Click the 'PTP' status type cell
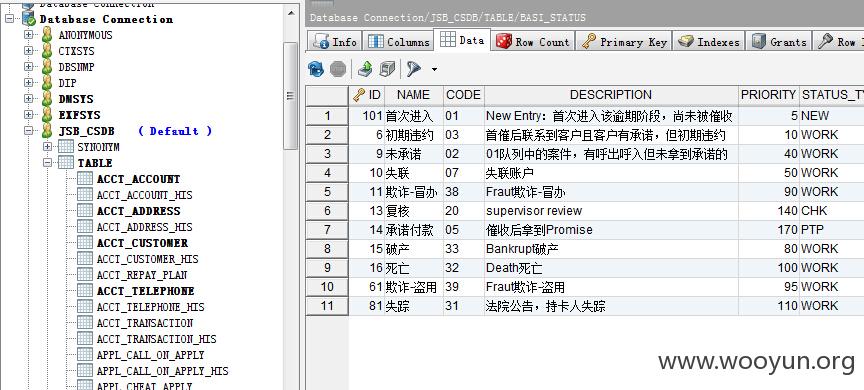Image resolution: width=864 pixels, height=390 pixels. [x=832, y=230]
